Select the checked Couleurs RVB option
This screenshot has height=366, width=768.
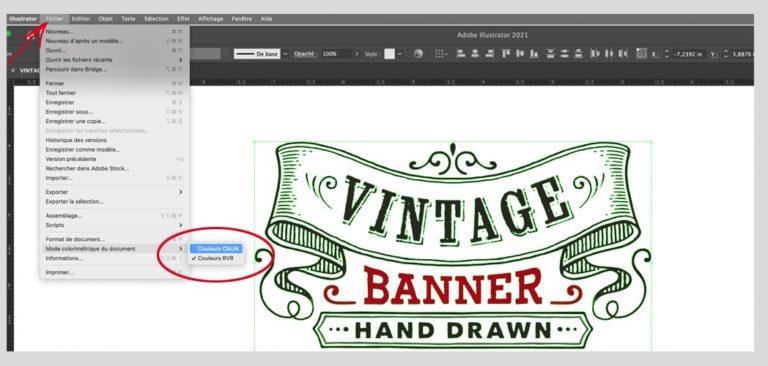[x=216, y=258]
